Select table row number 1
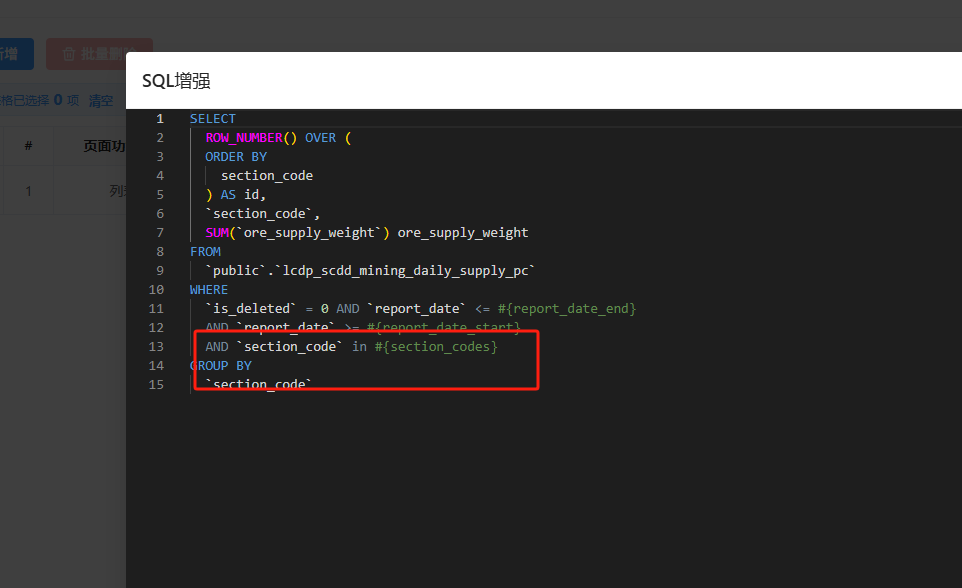The image size is (962, 588). coord(28,191)
